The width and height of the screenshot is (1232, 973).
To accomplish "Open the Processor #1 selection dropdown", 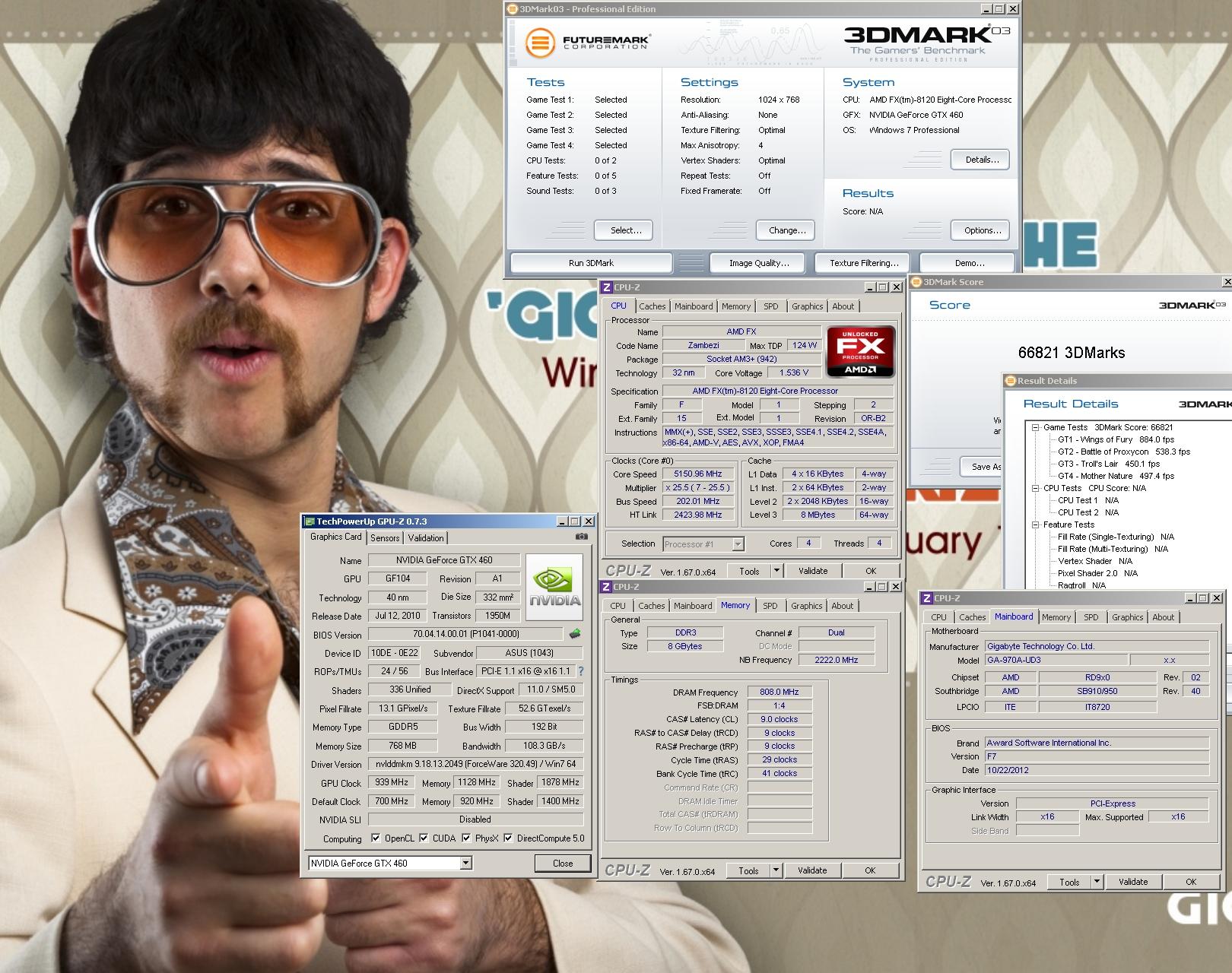I will 738,544.
